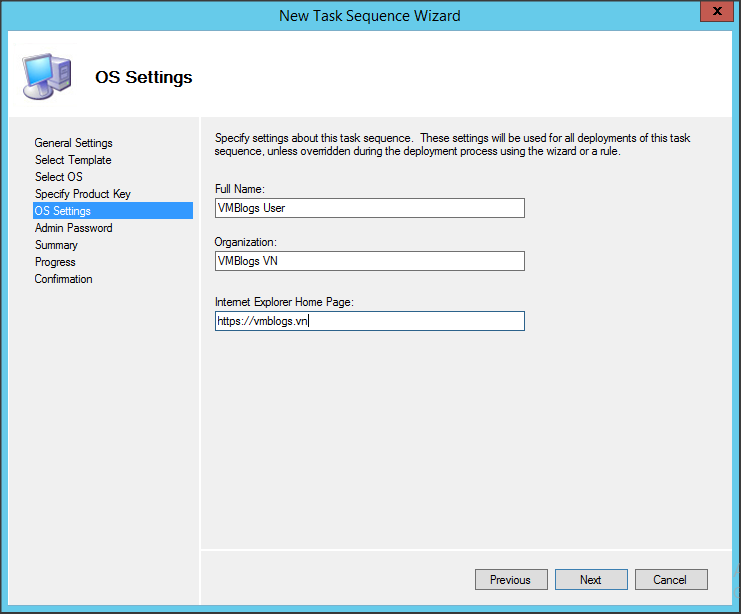This screenshot has width=741, height=614.
Task: Focus the Organization input field
Action: [369, 261]
